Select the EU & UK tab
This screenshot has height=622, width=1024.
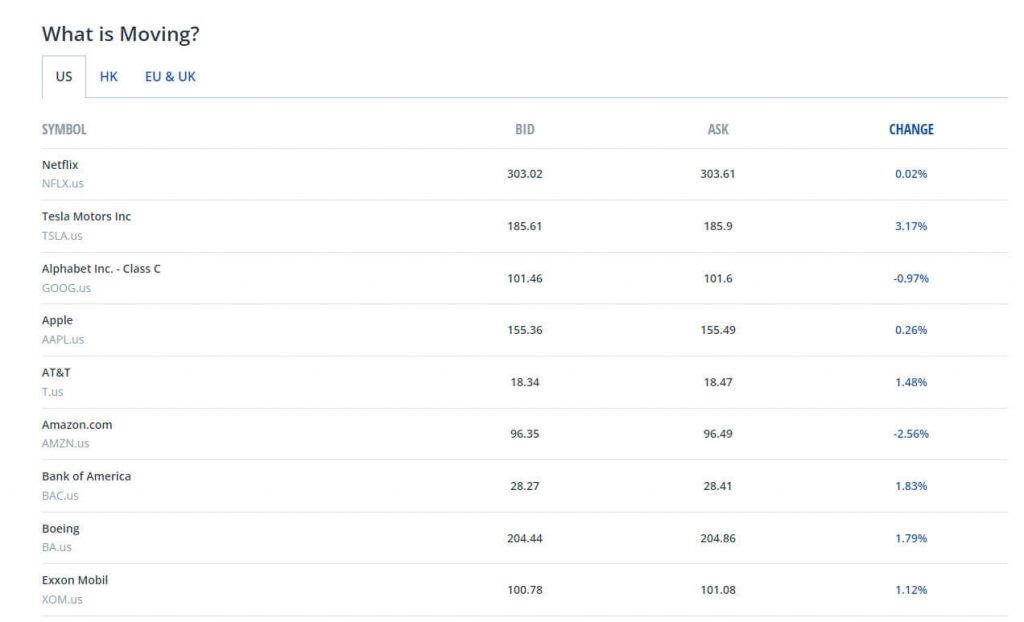click(x=170, y=77)
